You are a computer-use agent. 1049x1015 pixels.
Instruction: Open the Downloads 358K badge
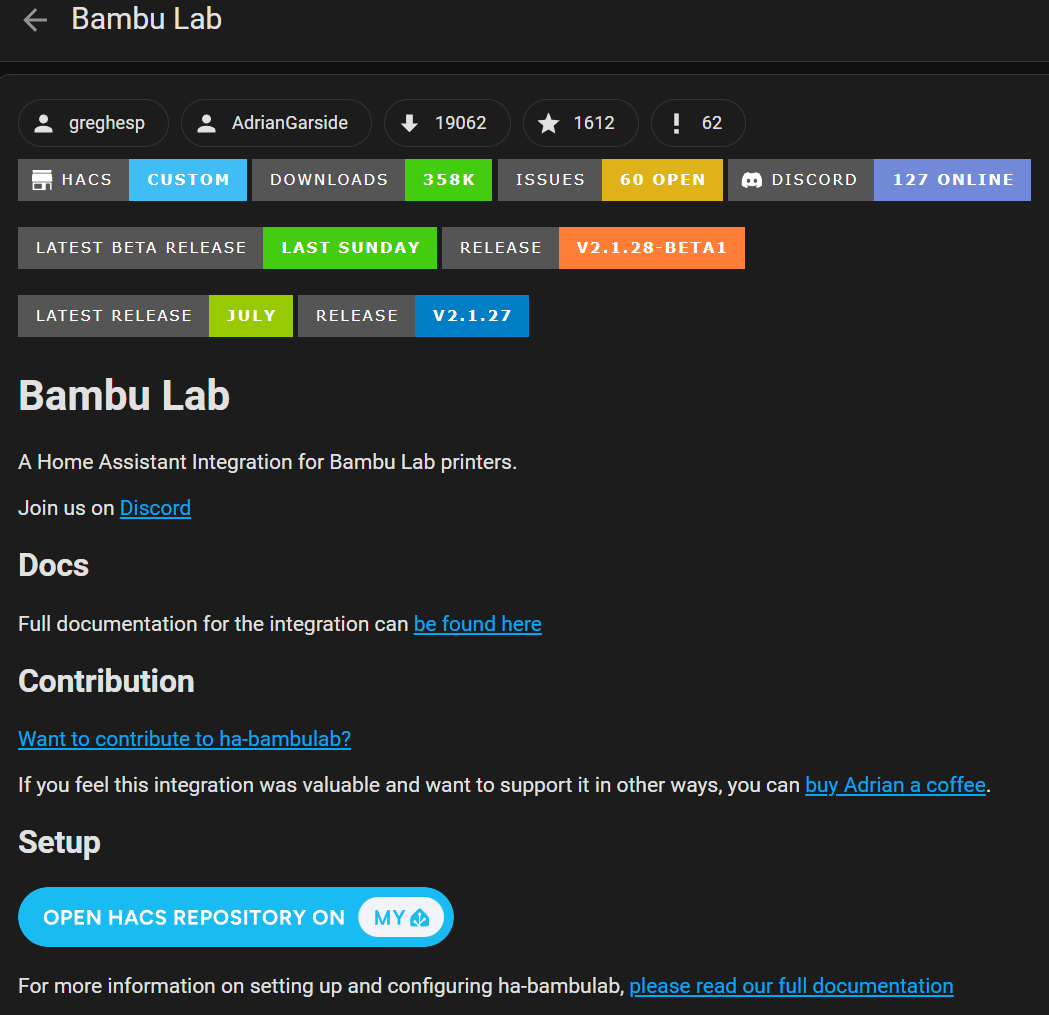[372, 180]
